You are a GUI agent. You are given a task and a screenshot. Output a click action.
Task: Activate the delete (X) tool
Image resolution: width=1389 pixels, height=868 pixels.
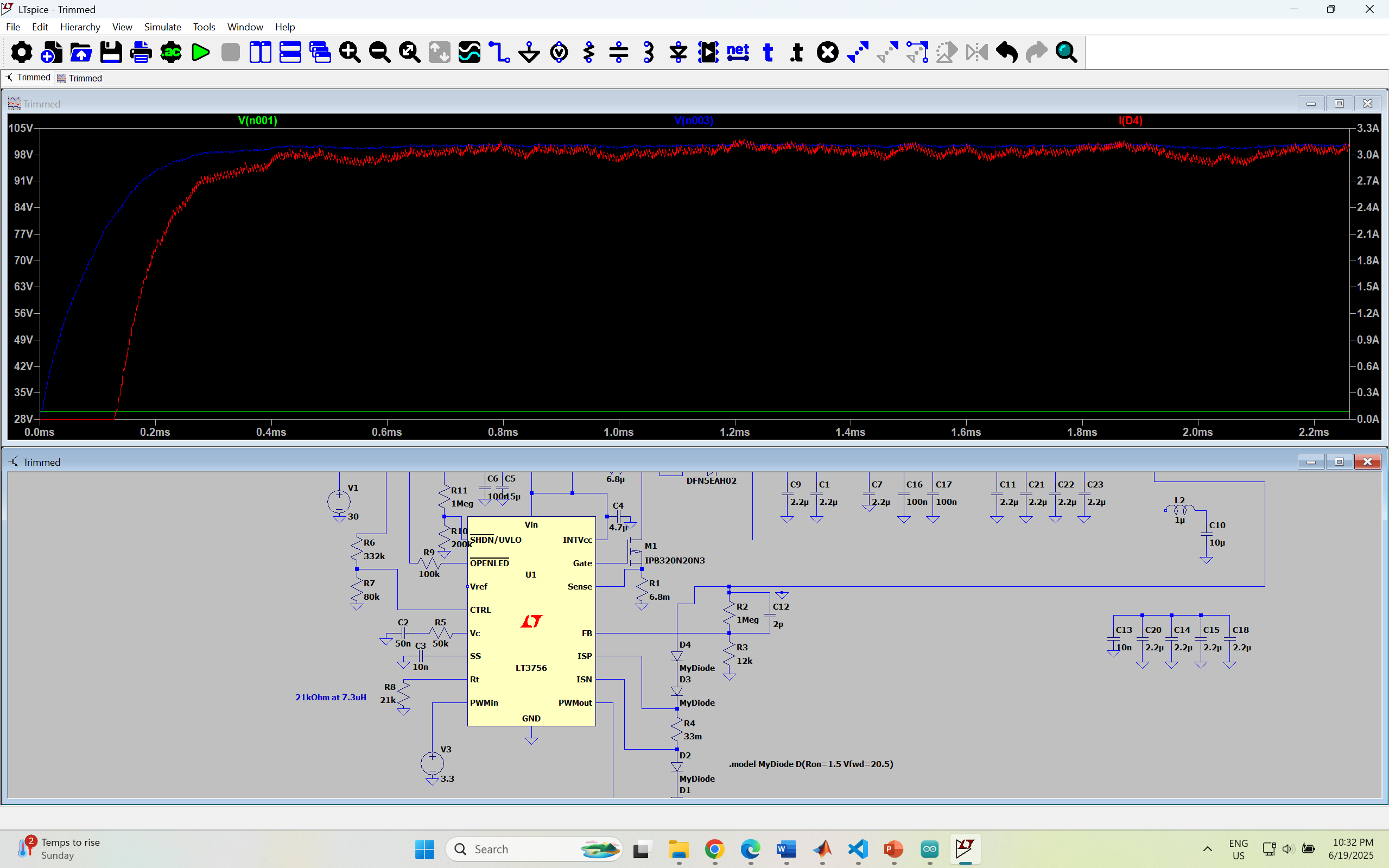point(827,53)
